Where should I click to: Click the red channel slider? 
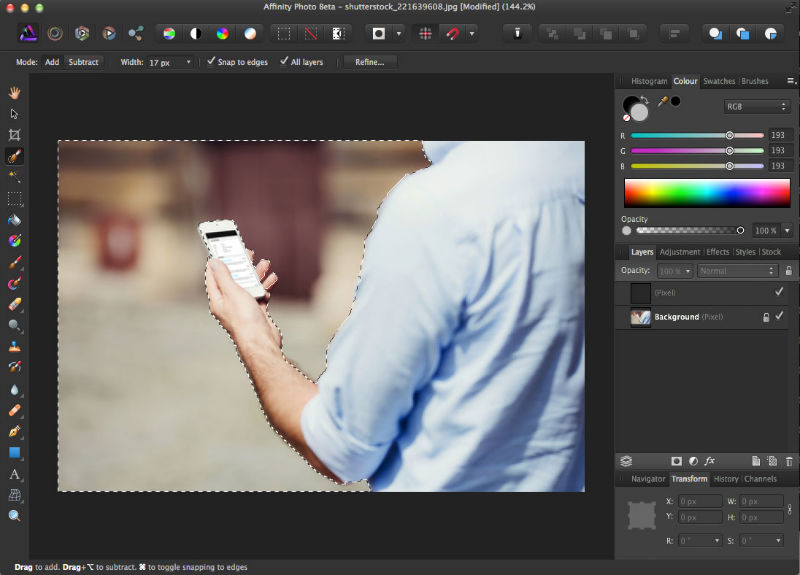pyautogui.click(x=696, y=135)
